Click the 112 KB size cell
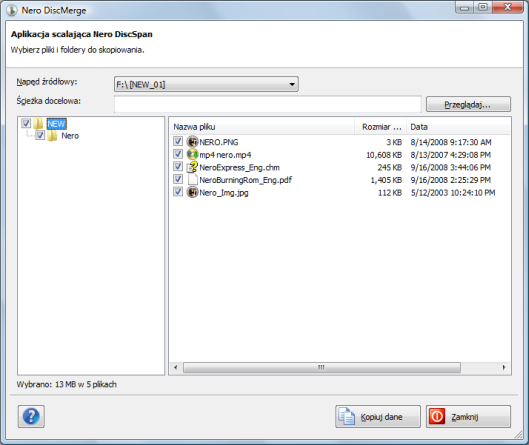The height and width of the screenshot is (445, 529). click(390, 193)
